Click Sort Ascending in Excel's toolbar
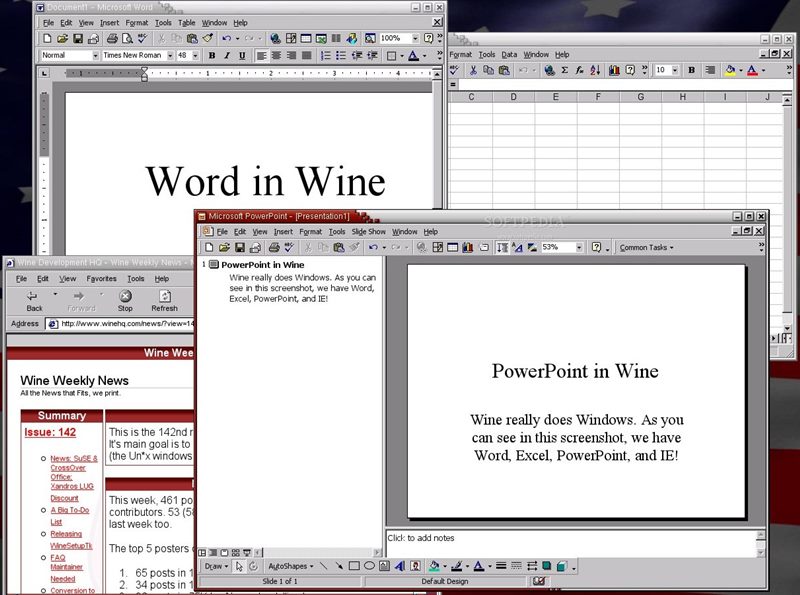The width and height of the screenshot is (800, 595). (x=594, y=70)
